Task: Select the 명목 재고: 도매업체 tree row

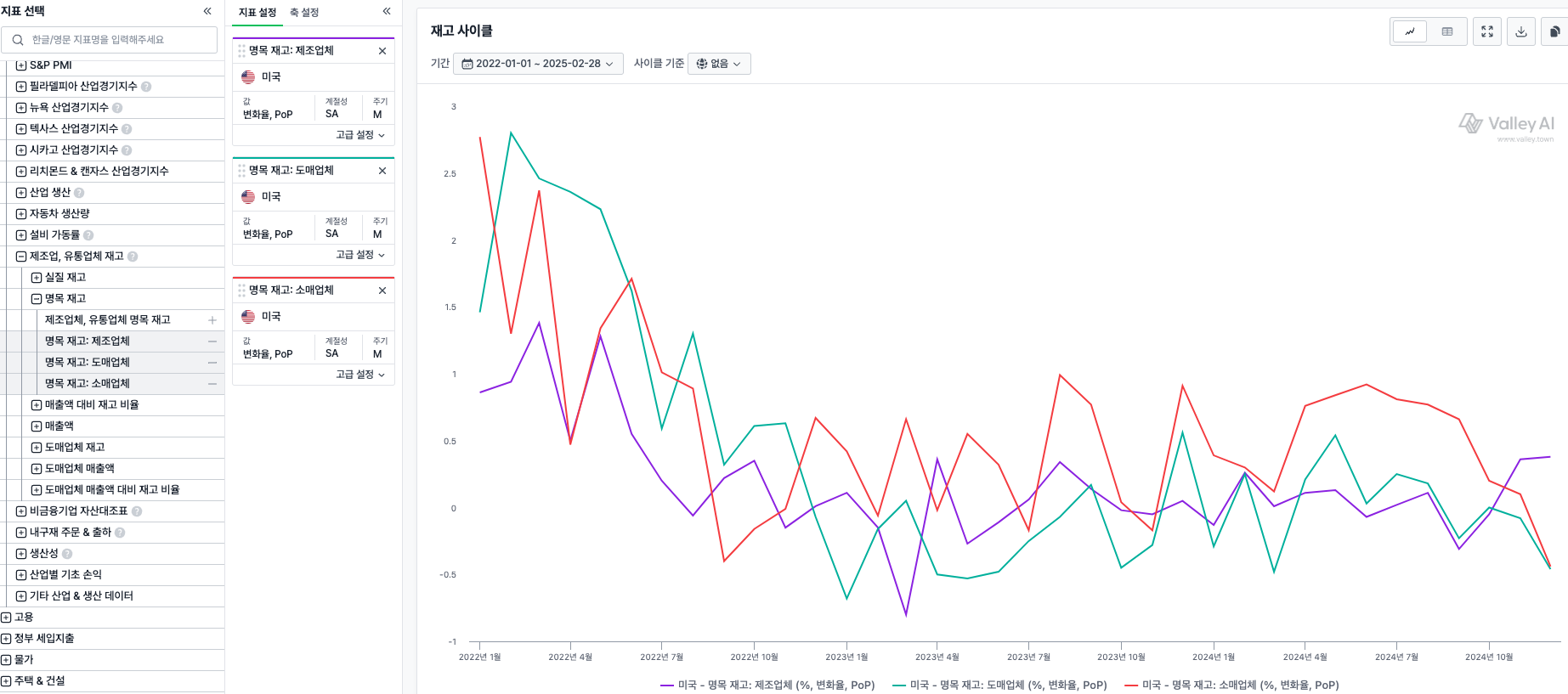Action: 112,363
